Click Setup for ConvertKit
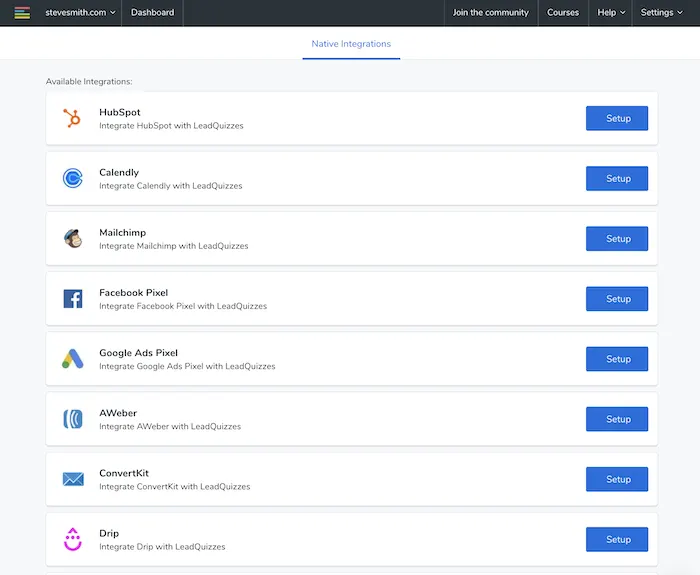The width and height of the screenshot is (700, 575). [617, 479]
